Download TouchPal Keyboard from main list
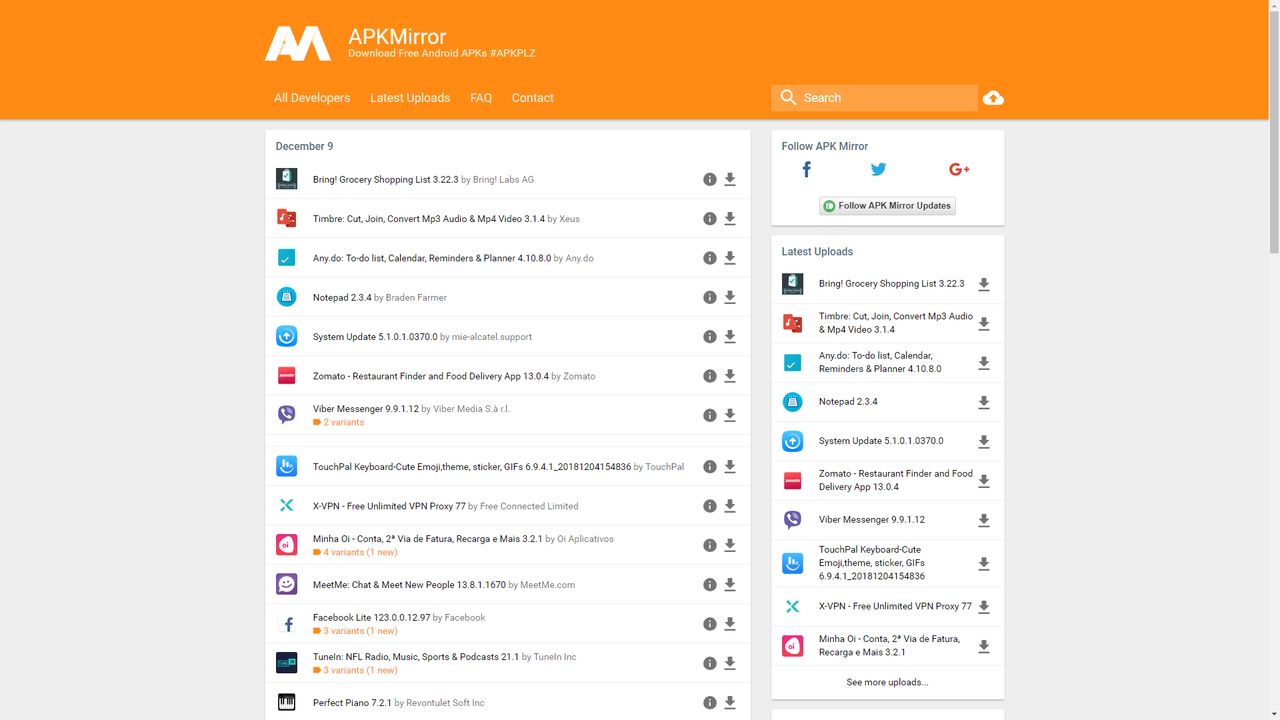 [730, 467]
